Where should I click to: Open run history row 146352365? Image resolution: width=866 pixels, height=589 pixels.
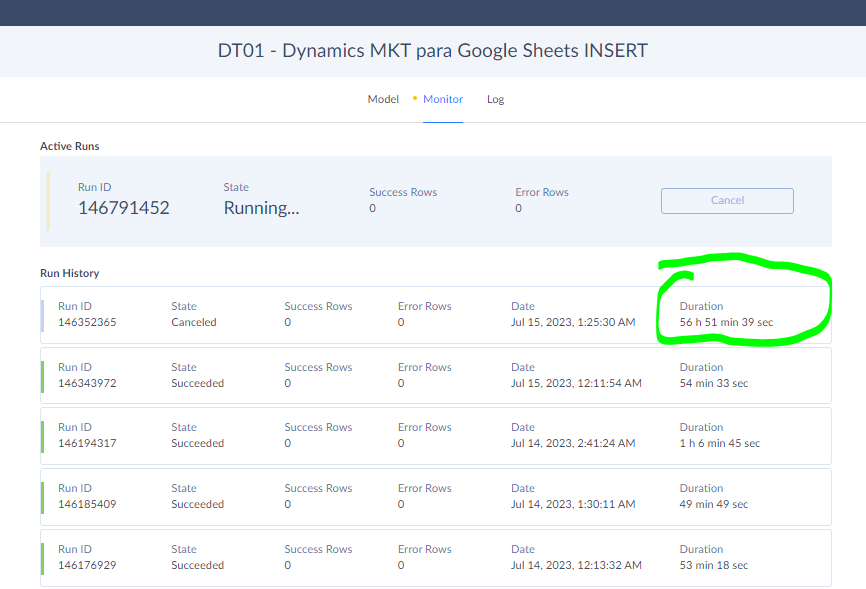(436, 315)
